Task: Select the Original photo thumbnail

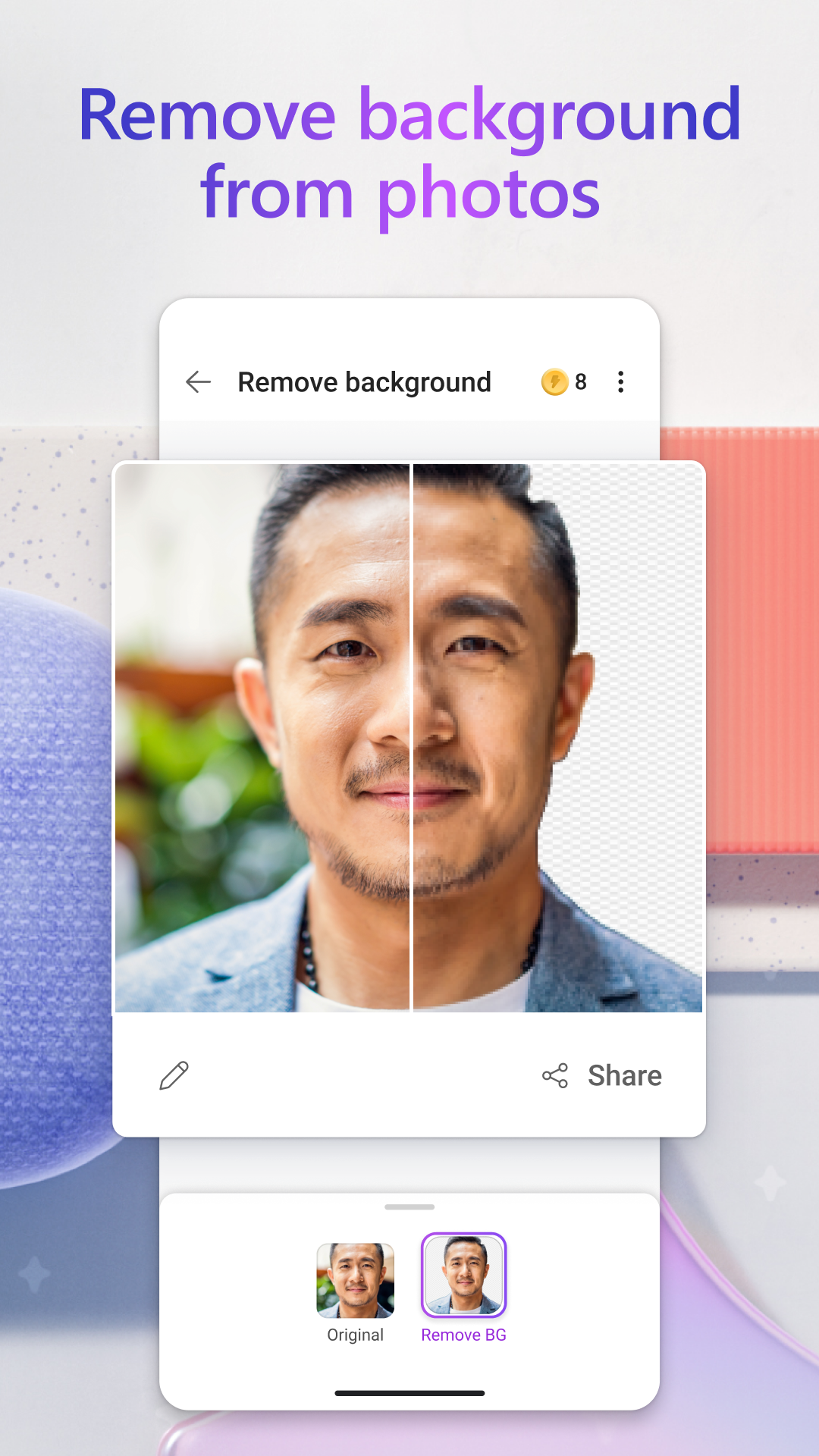Action: [x=355, y=1279]
